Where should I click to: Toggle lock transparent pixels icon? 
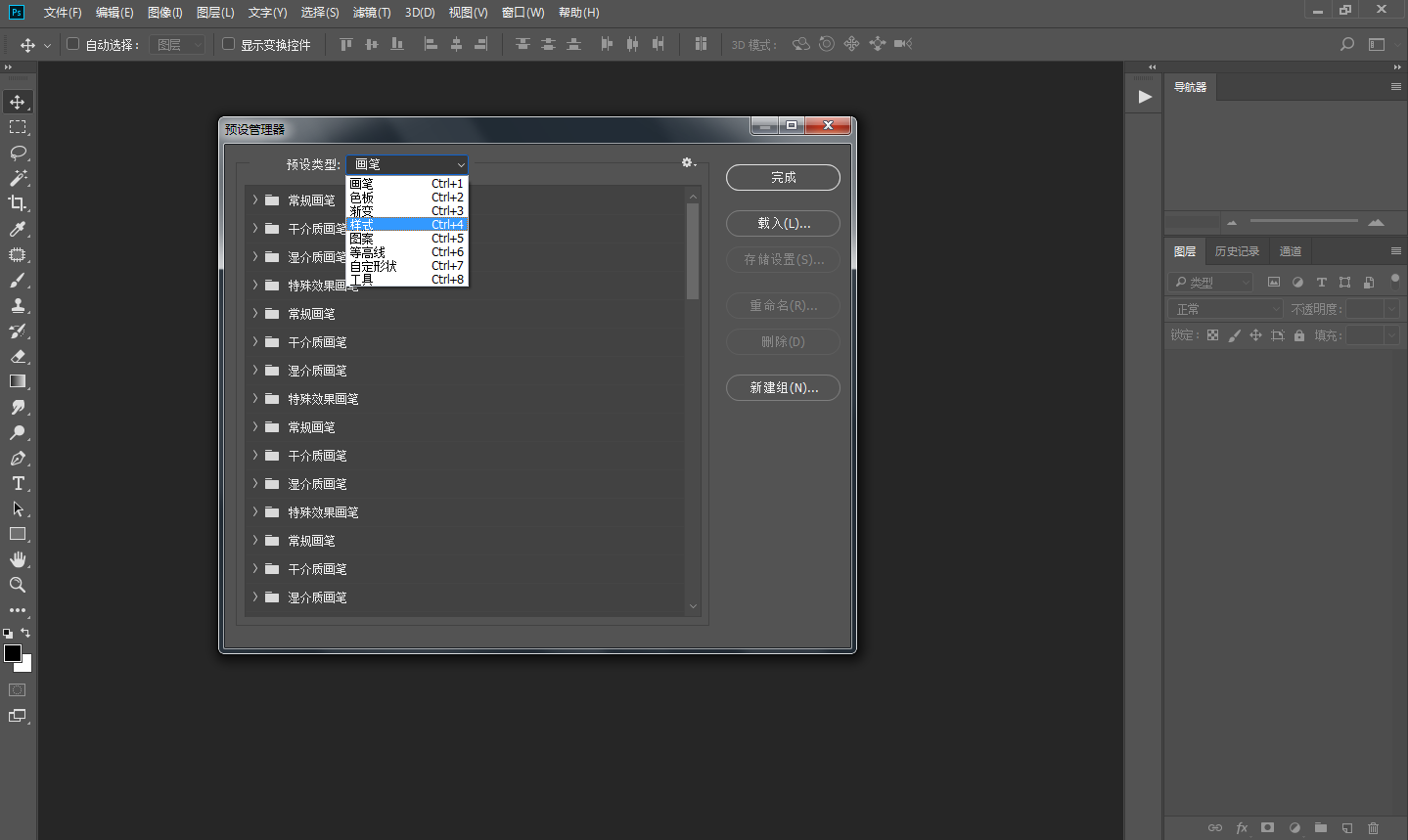(1213, 335)
